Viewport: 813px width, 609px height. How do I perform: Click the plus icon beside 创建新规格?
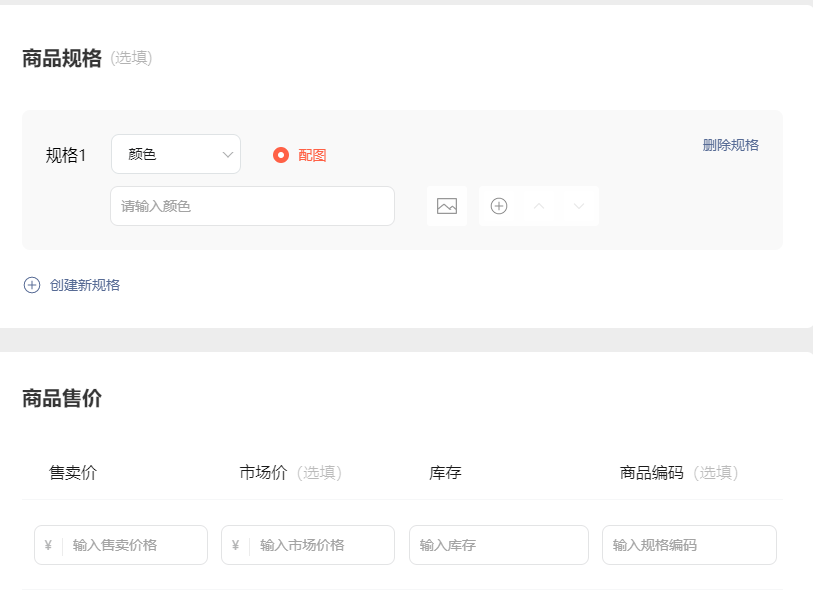pos(32,285)
